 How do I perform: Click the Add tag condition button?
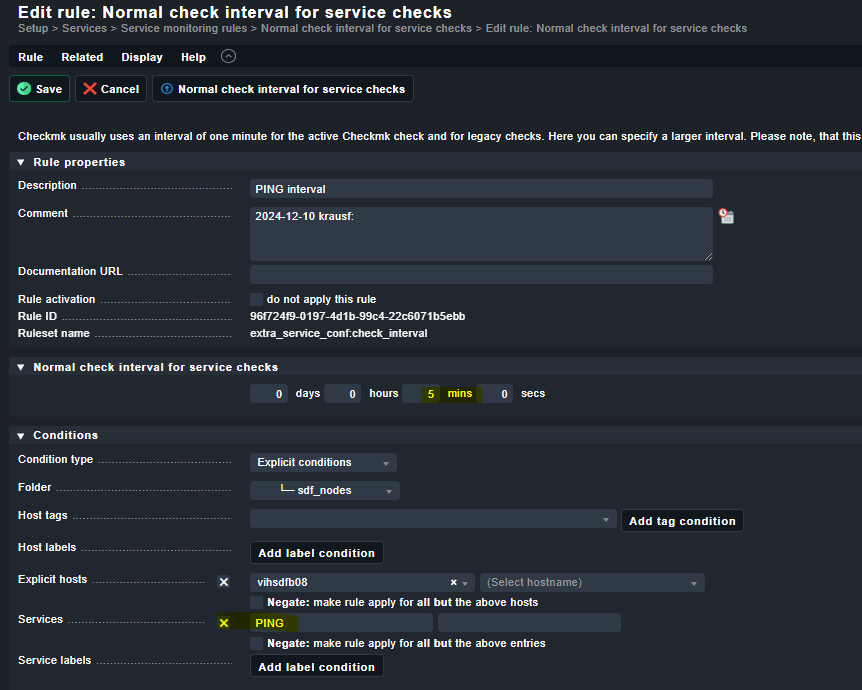[x=682, y=520]
